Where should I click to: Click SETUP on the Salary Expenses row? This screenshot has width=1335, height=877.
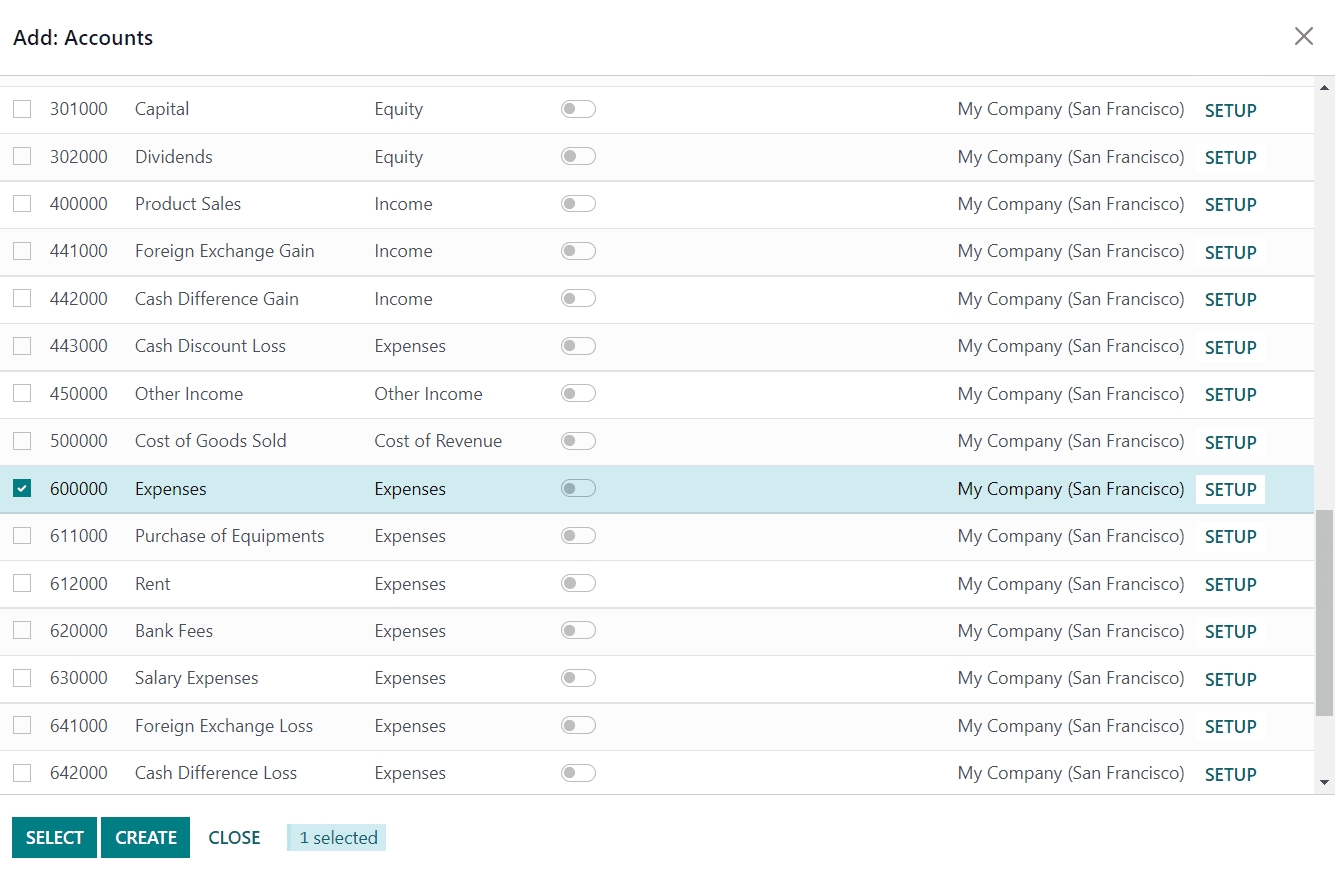pos(1230,679)
